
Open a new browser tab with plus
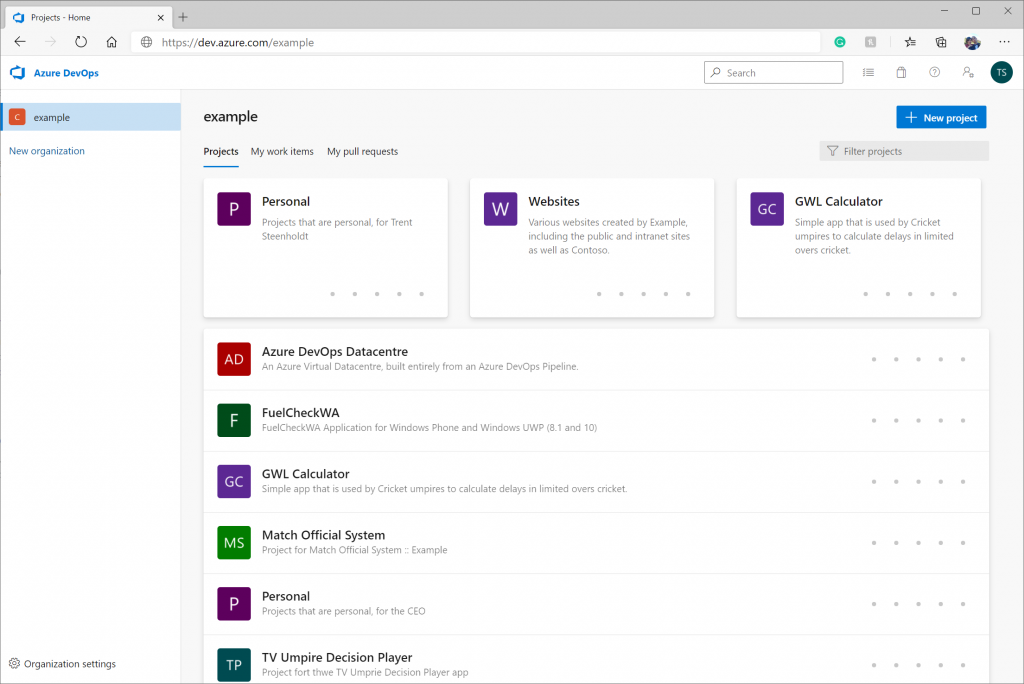click(x=183, y=18)
